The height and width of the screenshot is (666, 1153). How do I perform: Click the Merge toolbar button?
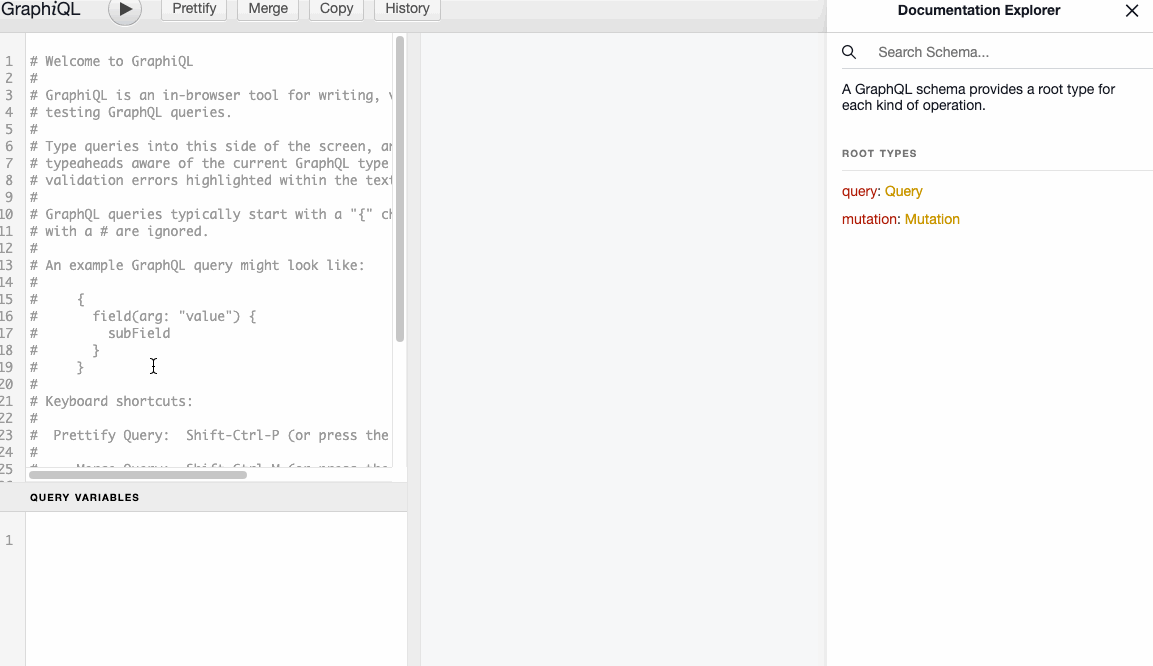(x=267, y=9)
